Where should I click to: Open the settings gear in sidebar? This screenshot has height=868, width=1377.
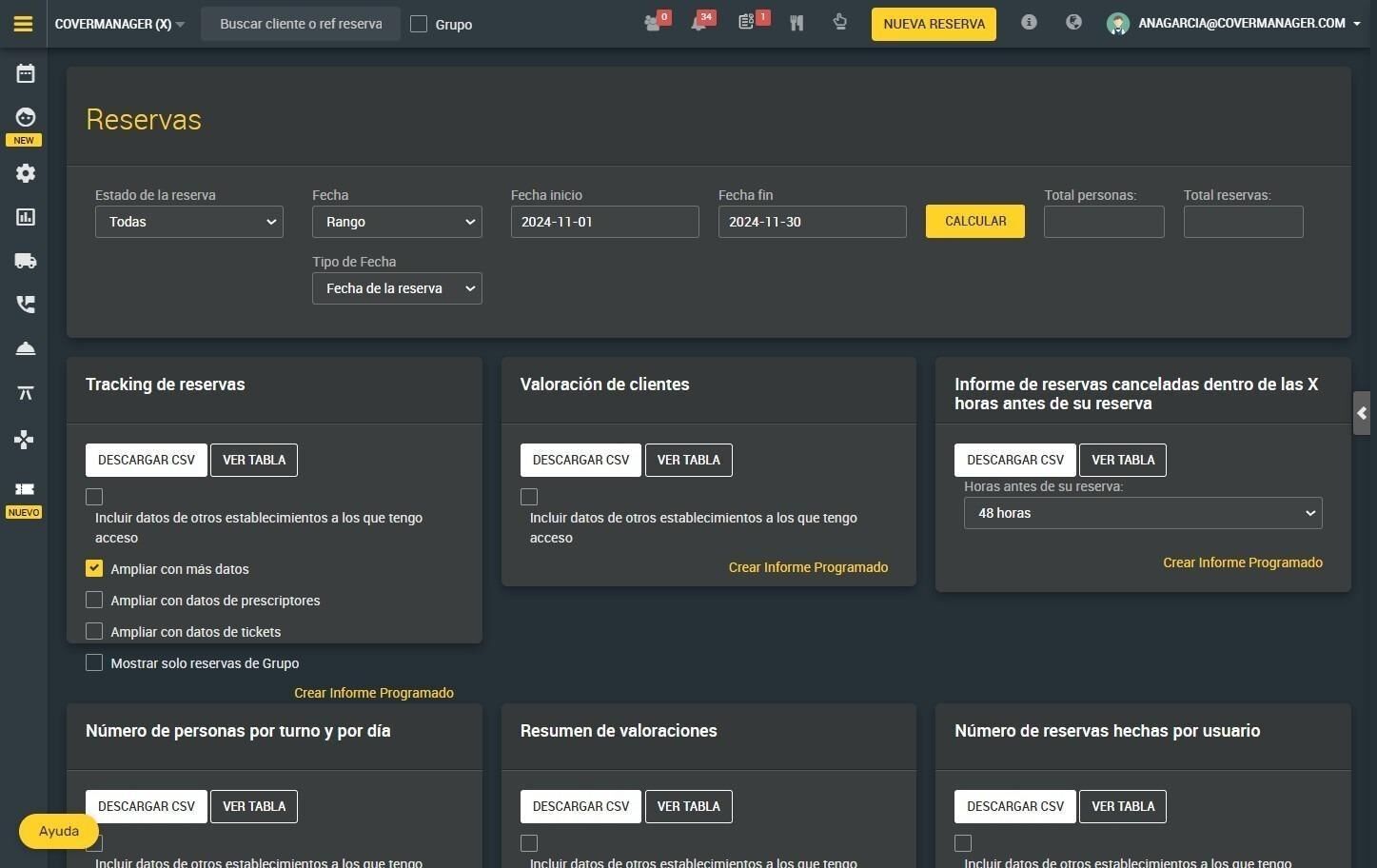(26, 173)
